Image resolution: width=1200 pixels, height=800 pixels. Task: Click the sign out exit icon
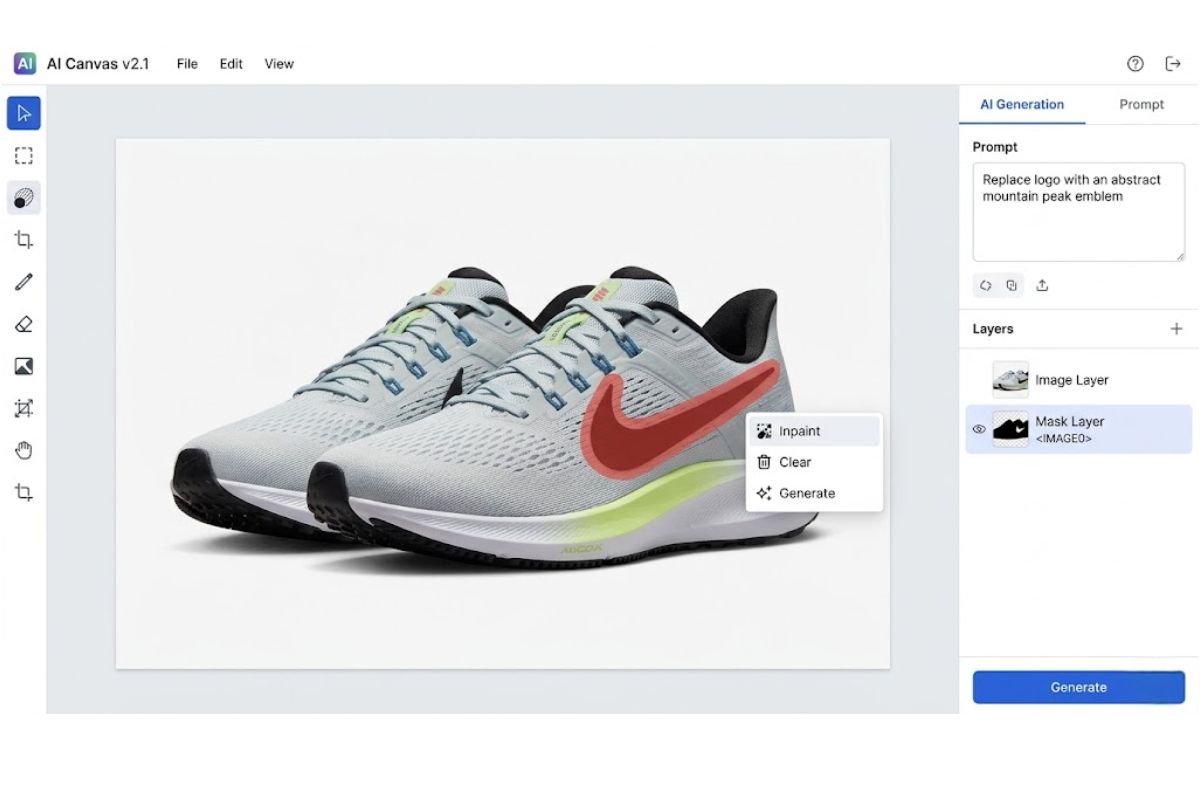tap(1173, 63)
